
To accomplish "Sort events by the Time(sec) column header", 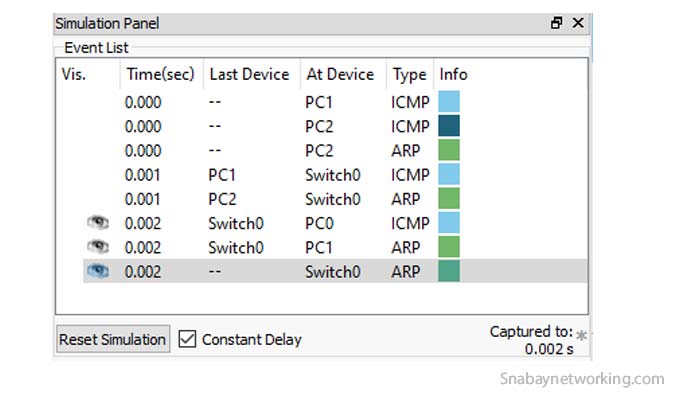I will 158,74.
